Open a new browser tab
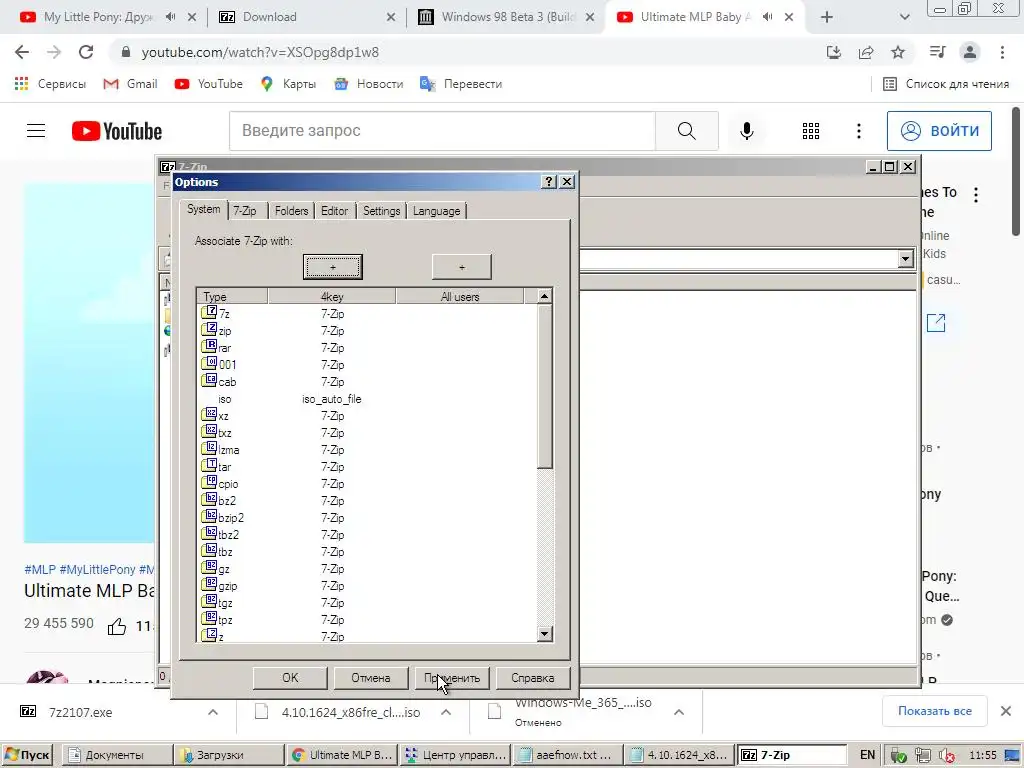The width and height of the screenshot is (1024, 768). click(x=827, y=17)
